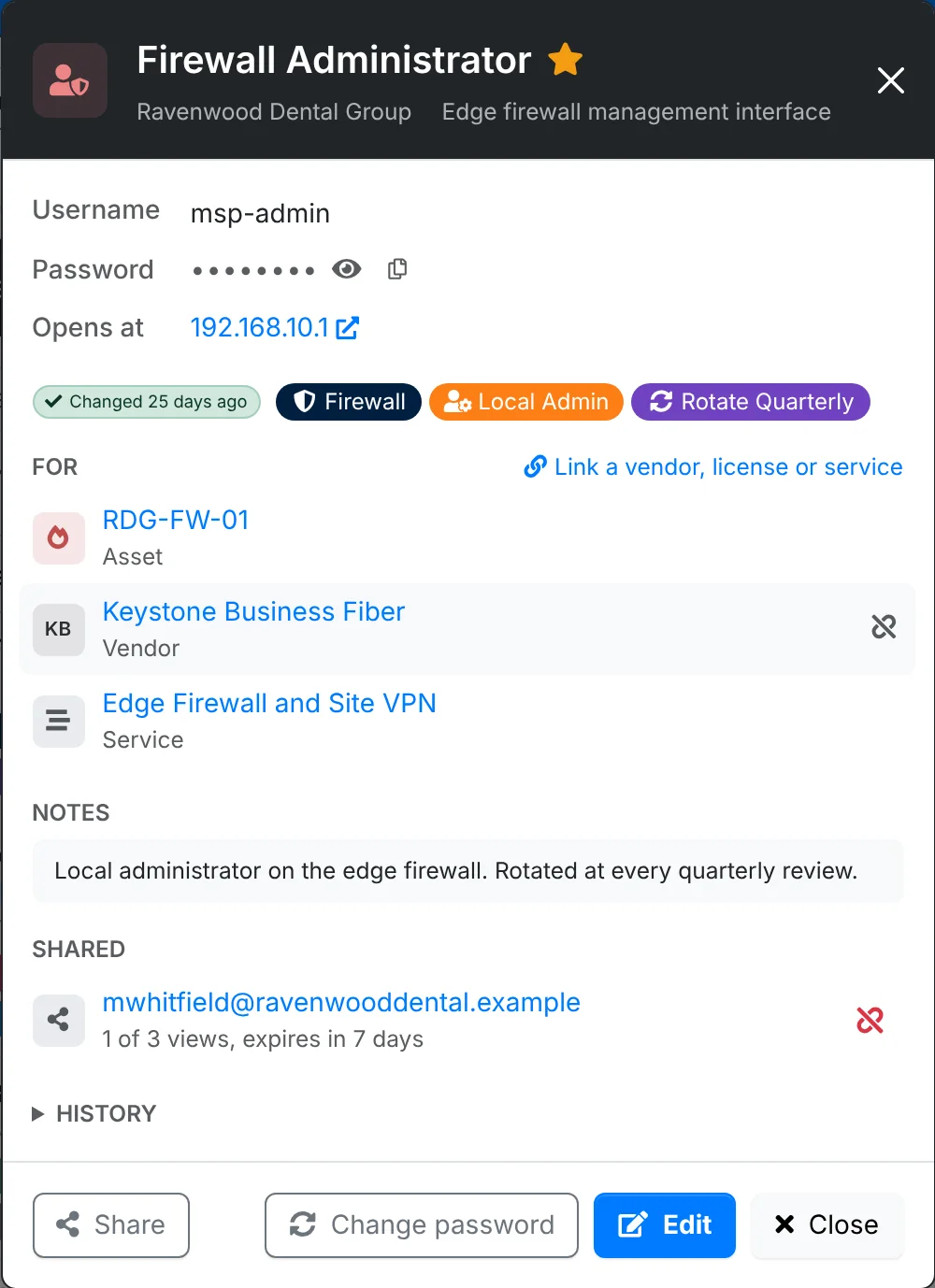The height and width of the screenshot is (1288, 935).
Task: Copy the password to clipboard
Action: coord(397,269)
